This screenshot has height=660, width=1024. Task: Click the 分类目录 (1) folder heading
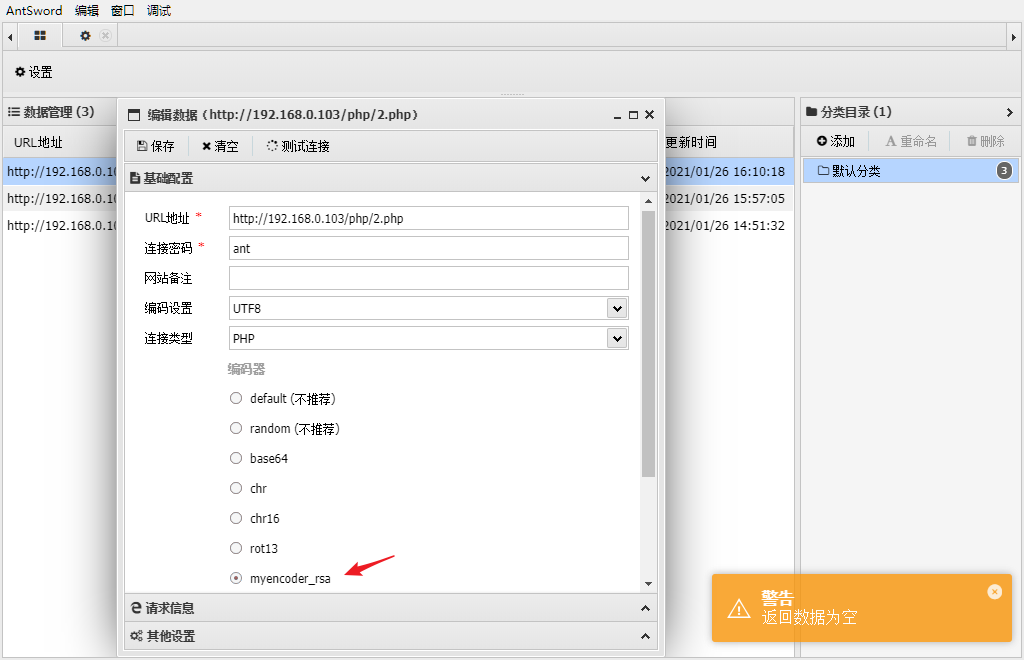coord(848,112)
